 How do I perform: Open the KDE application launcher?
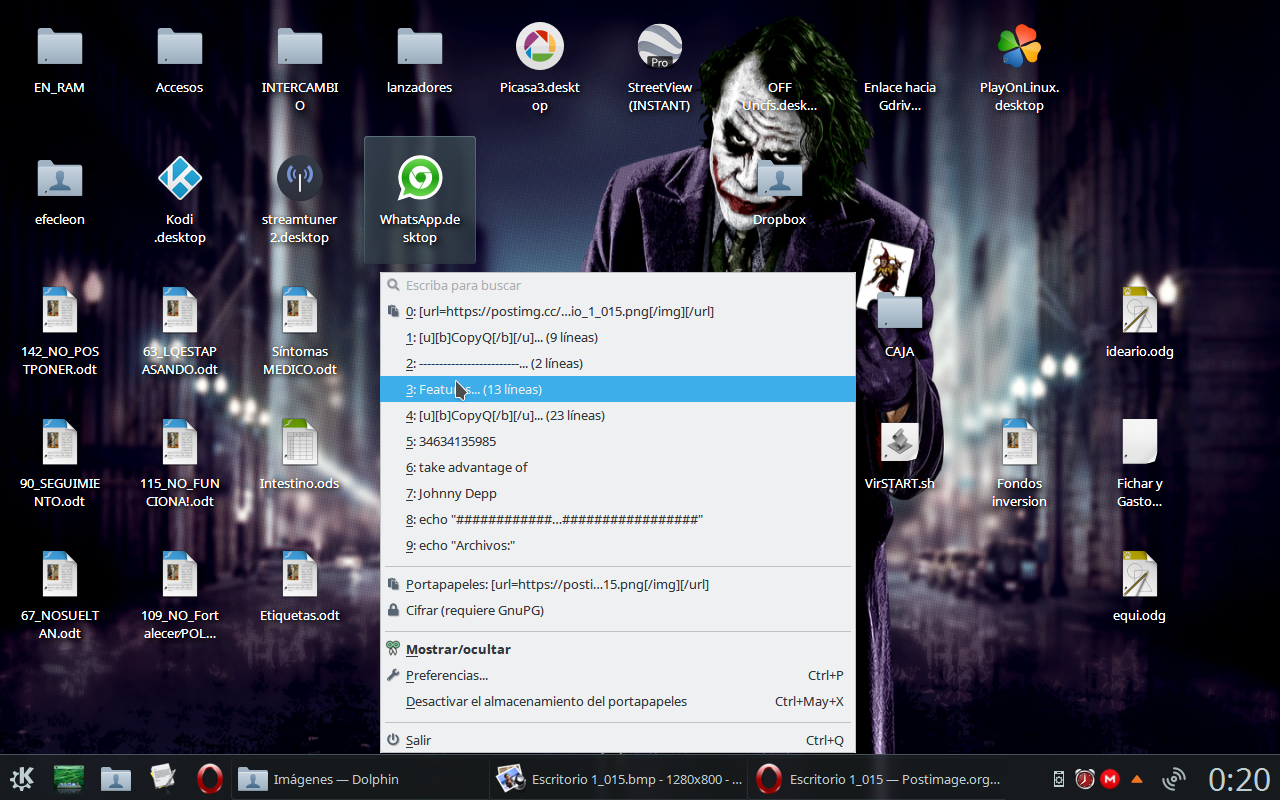click(22, 778)
